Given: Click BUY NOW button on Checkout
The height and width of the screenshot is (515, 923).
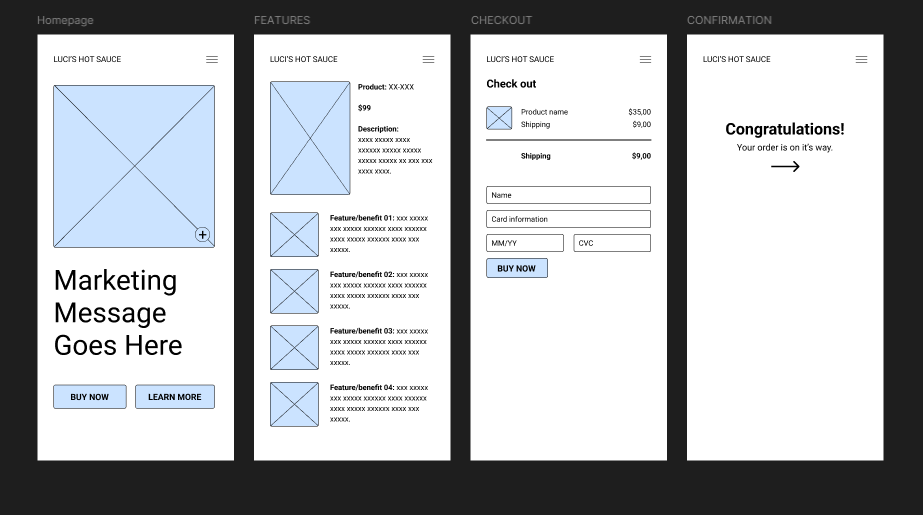Looking at the screenshot, I should tap(517, 268).
